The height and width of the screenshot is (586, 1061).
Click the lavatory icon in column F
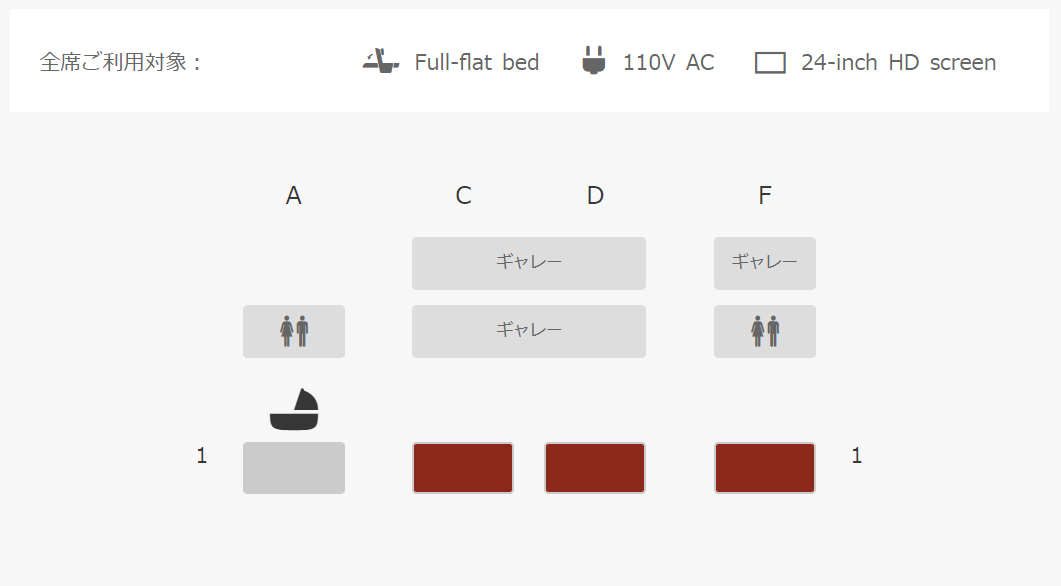tap(765, 332)
